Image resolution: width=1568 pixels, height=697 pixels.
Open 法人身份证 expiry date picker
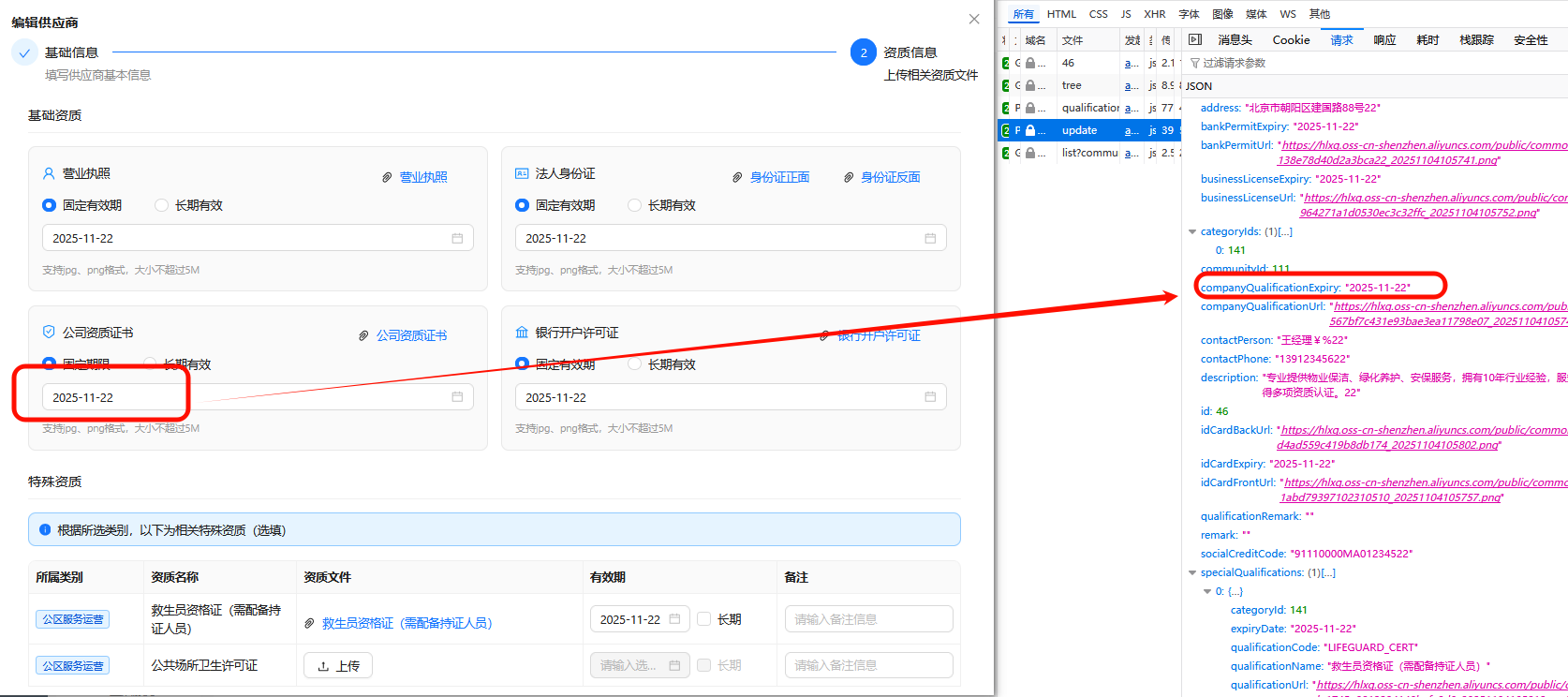[x=731, y=238]
